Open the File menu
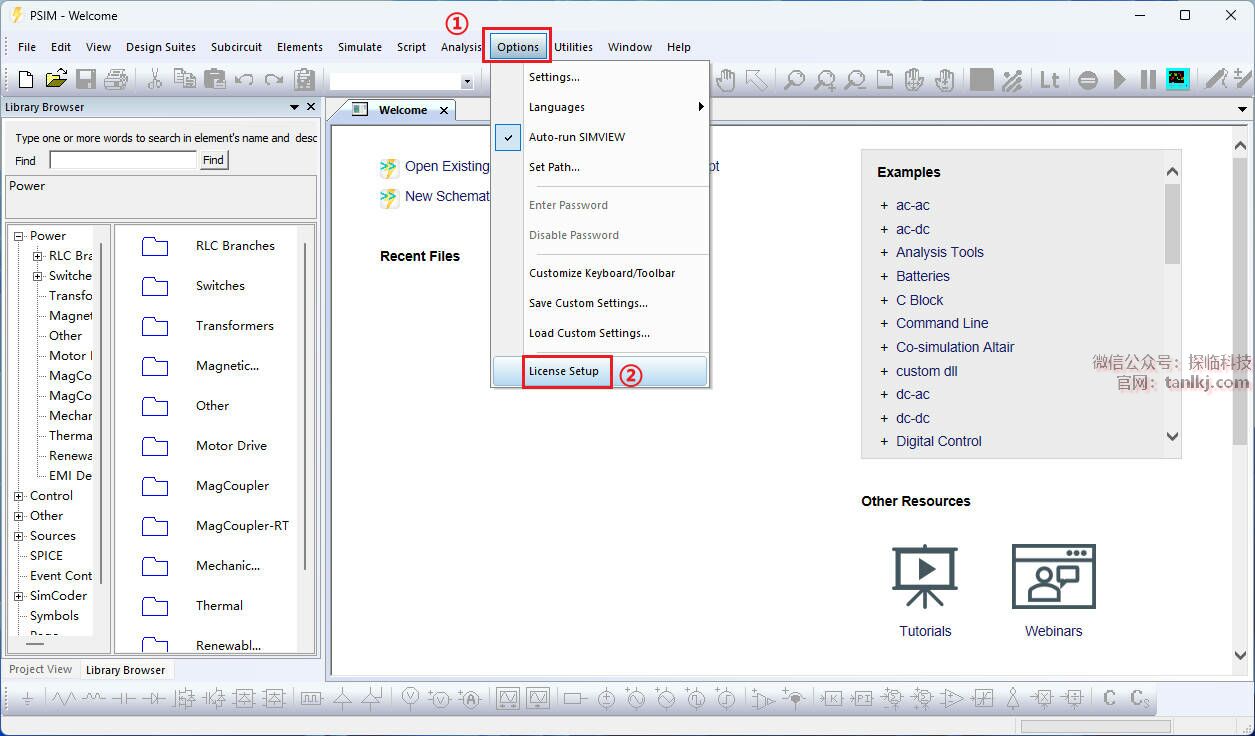 [x=27, y=47]
